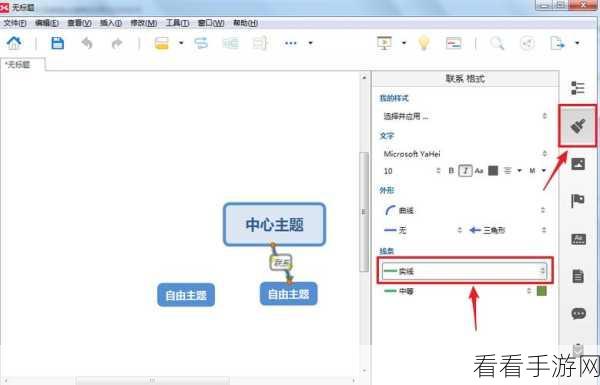Image resolution: width=600 pixels, height=385 pixels.
Task: Open the topic insert dropdown arrow
Action: pyautogui.click(x=181, y=43)
